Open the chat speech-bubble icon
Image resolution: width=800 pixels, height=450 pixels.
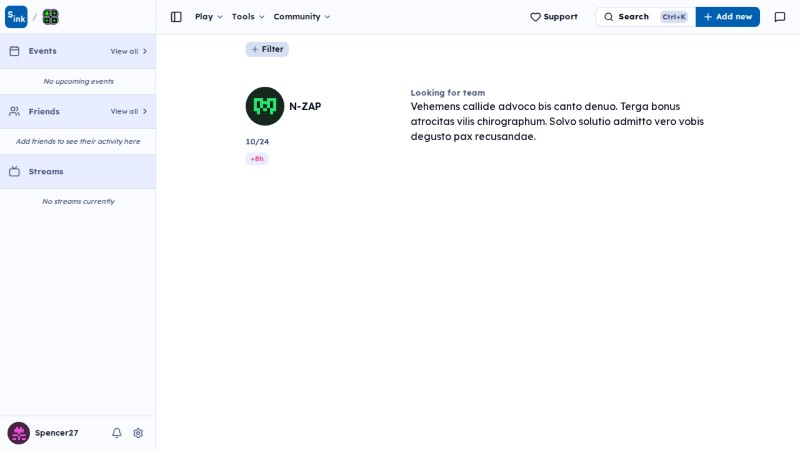(x=780, y=17)
